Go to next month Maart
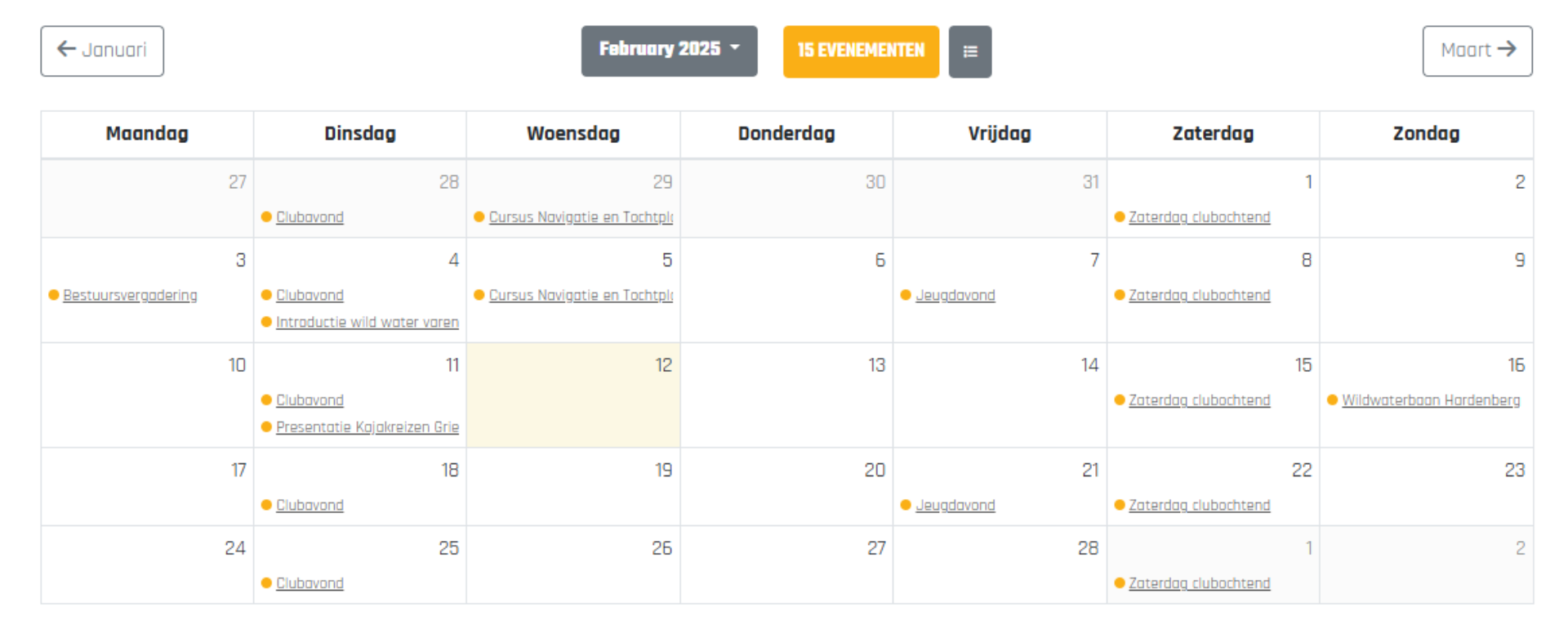1568x634 pixels. coord(1477,51)
